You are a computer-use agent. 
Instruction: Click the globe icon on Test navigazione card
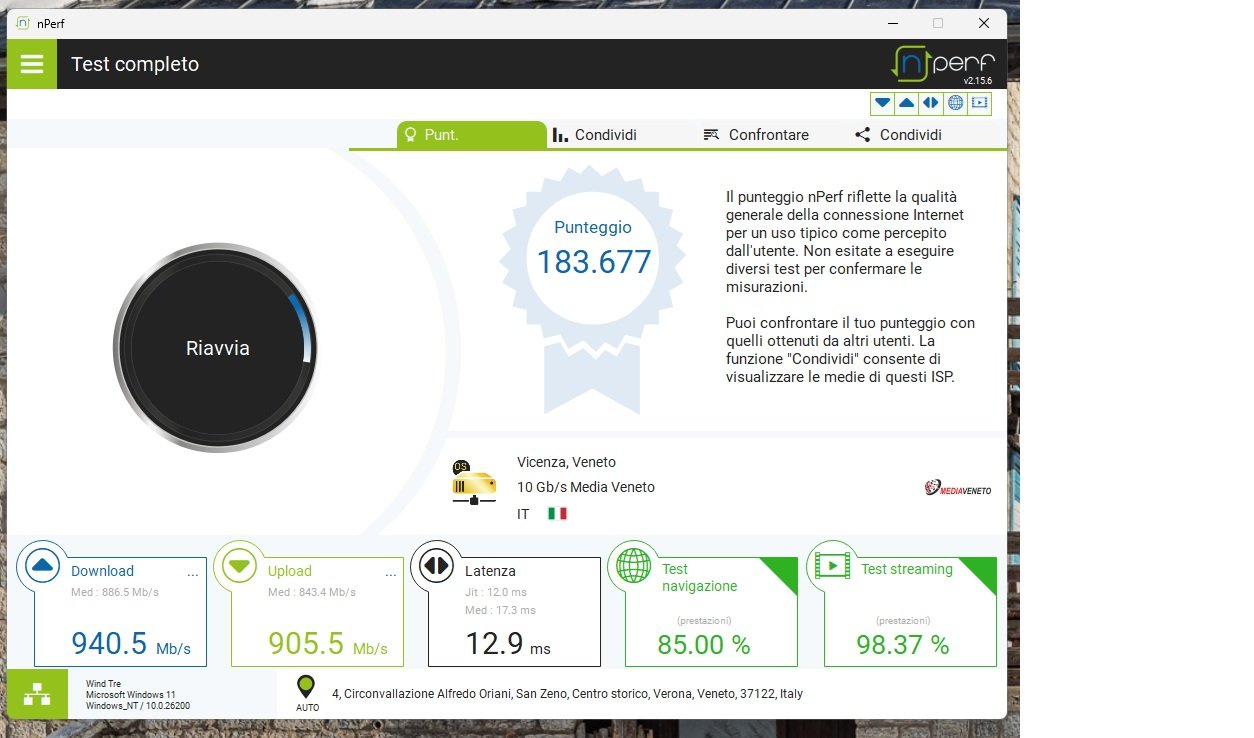click(633, 565)
